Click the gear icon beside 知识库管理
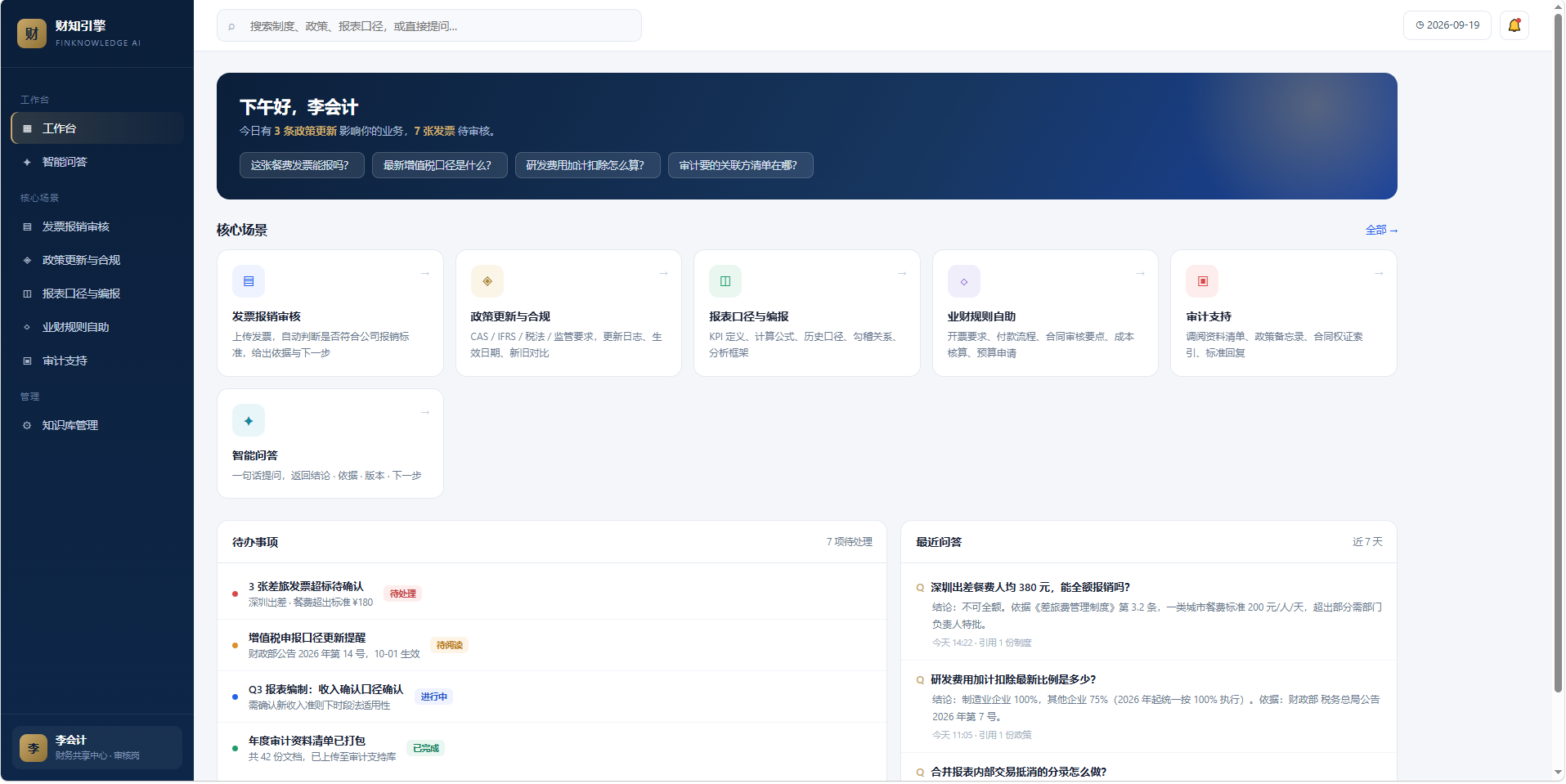Image resolution: width=1566 pixels, height=784 pixels. click(x=27, y=425)
